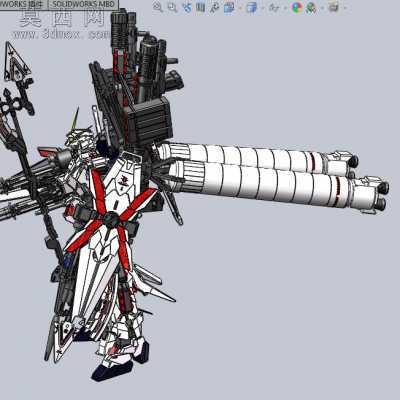The height and width of the screenshot is (400, 400).
Task: Expand the Hide/Show Items dropdown arrow
Action: tap(285, 7)
